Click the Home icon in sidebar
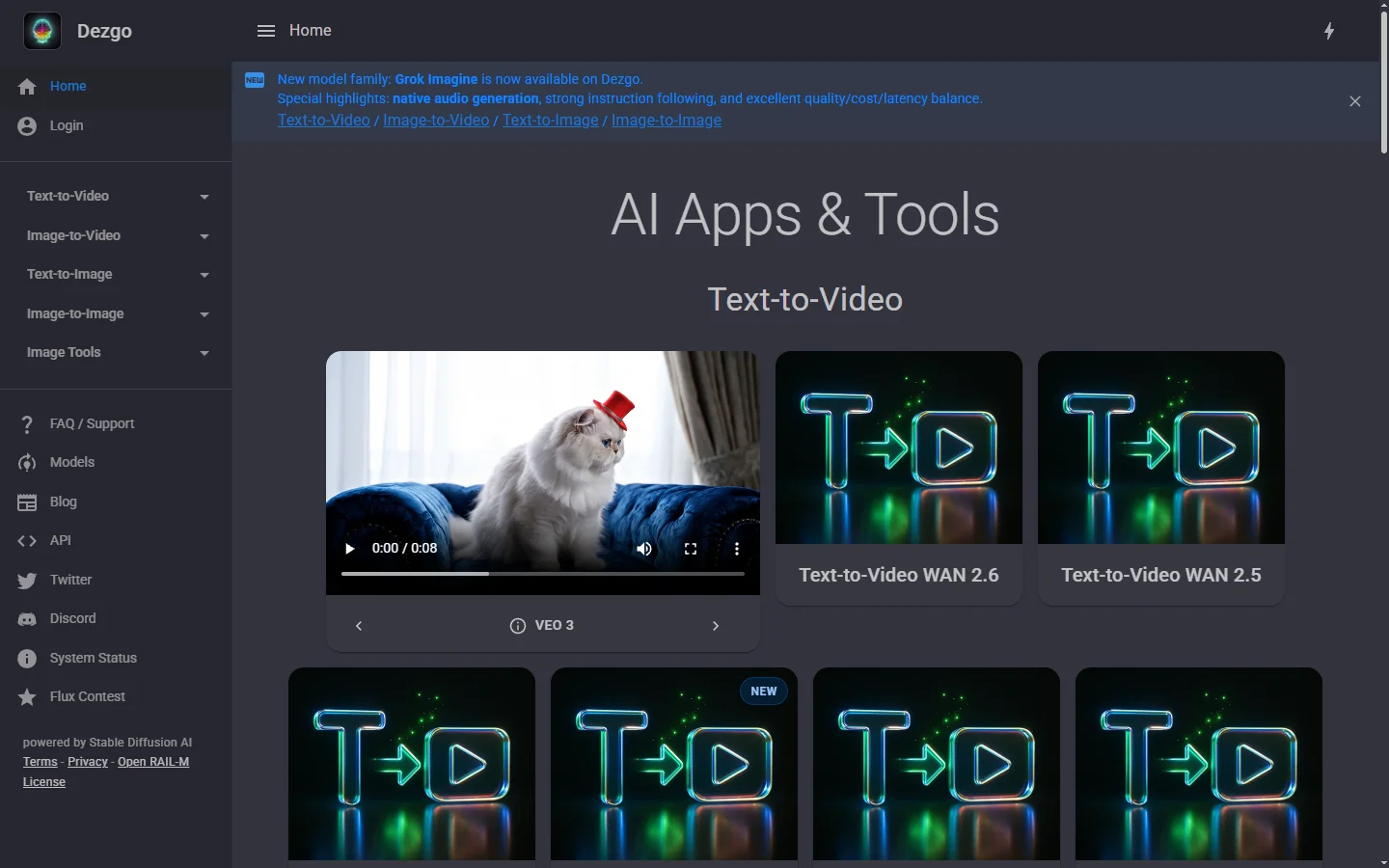Image resolution: width=1389 pixels, height=868 pixels. click(27, 87)
